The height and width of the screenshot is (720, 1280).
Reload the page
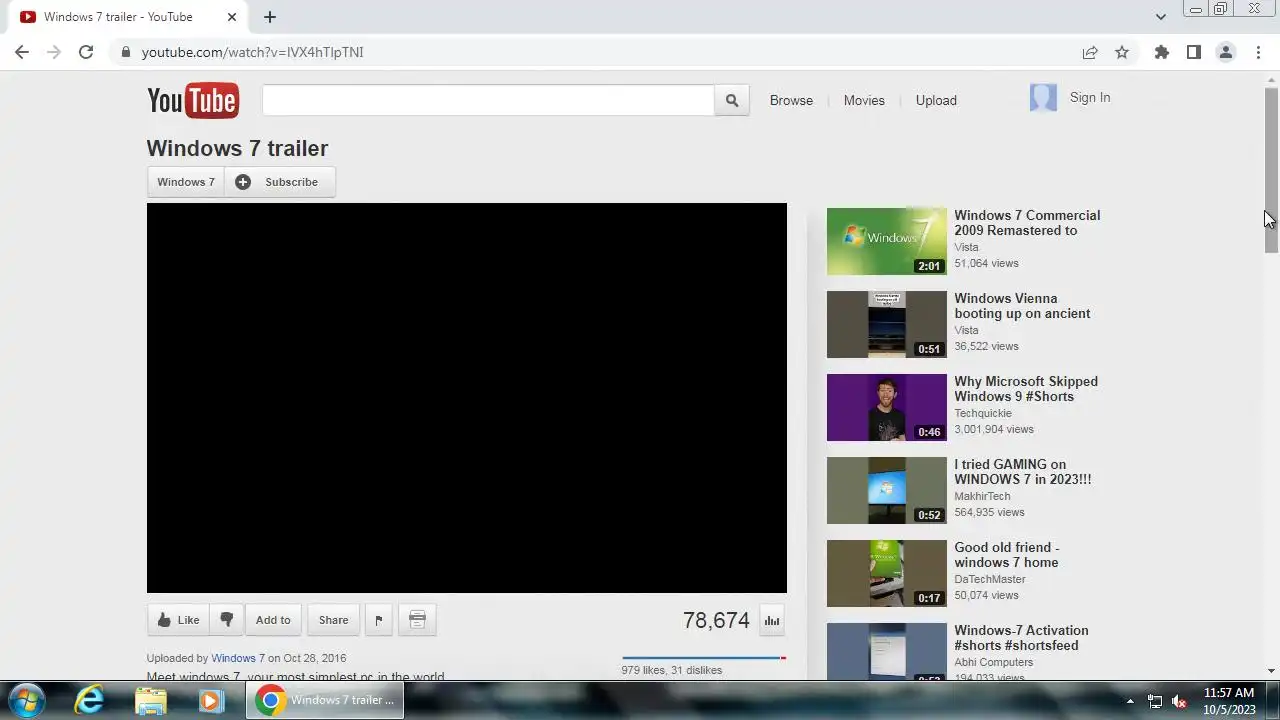86,52
